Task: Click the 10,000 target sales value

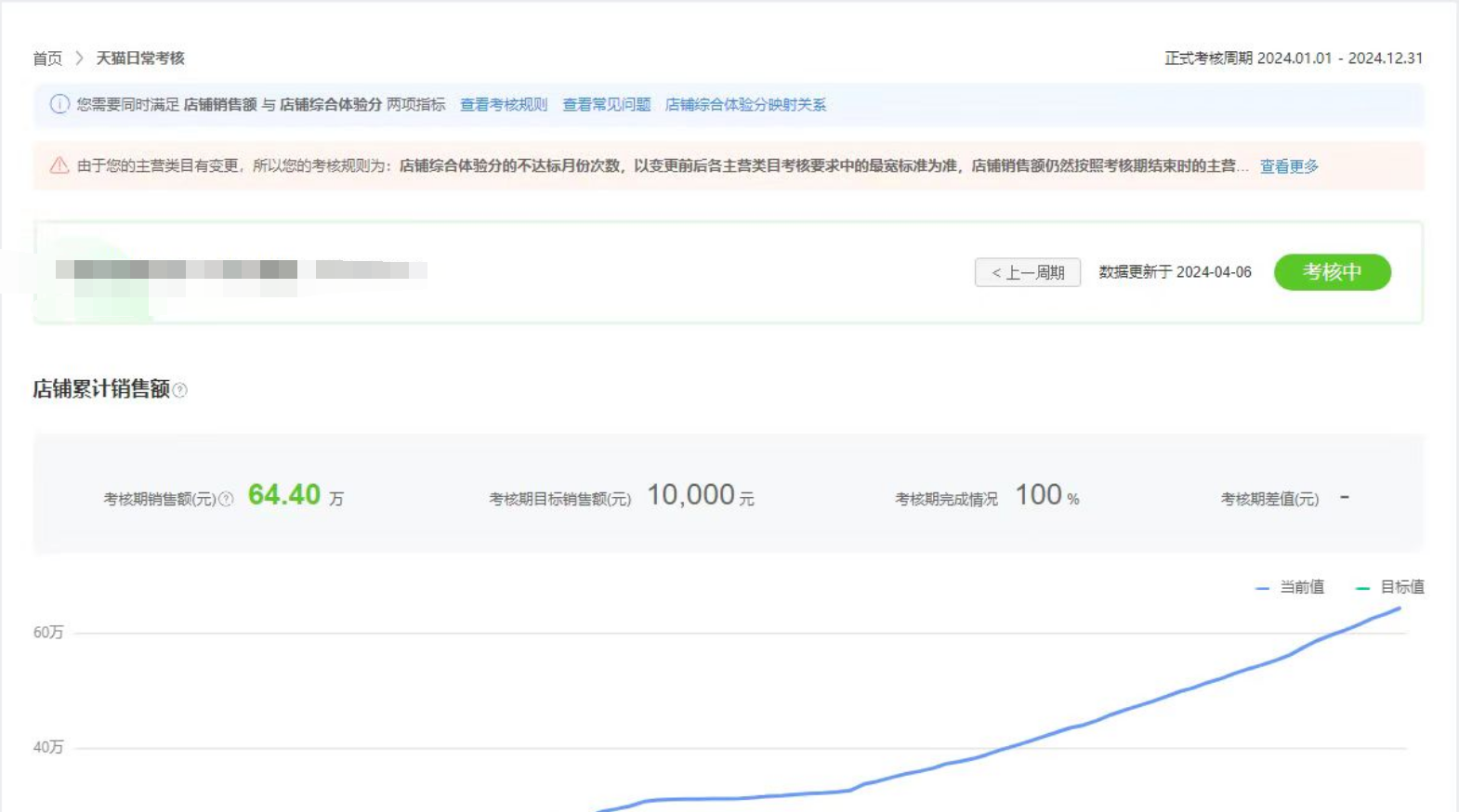Action: click(x=690, y=495)
